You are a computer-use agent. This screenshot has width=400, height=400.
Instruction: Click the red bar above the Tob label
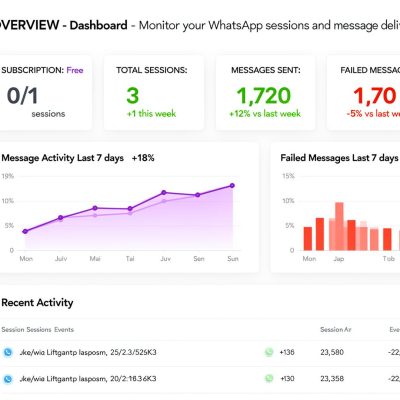[387, 239]
